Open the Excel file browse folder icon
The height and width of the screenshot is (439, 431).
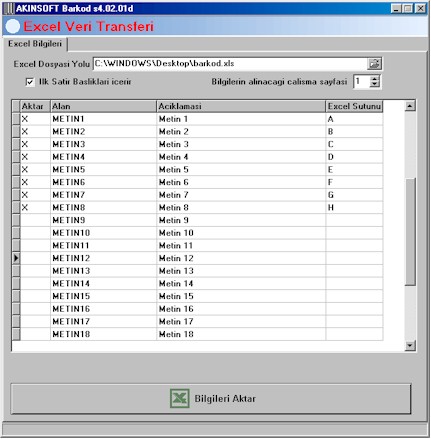[374, 64]
